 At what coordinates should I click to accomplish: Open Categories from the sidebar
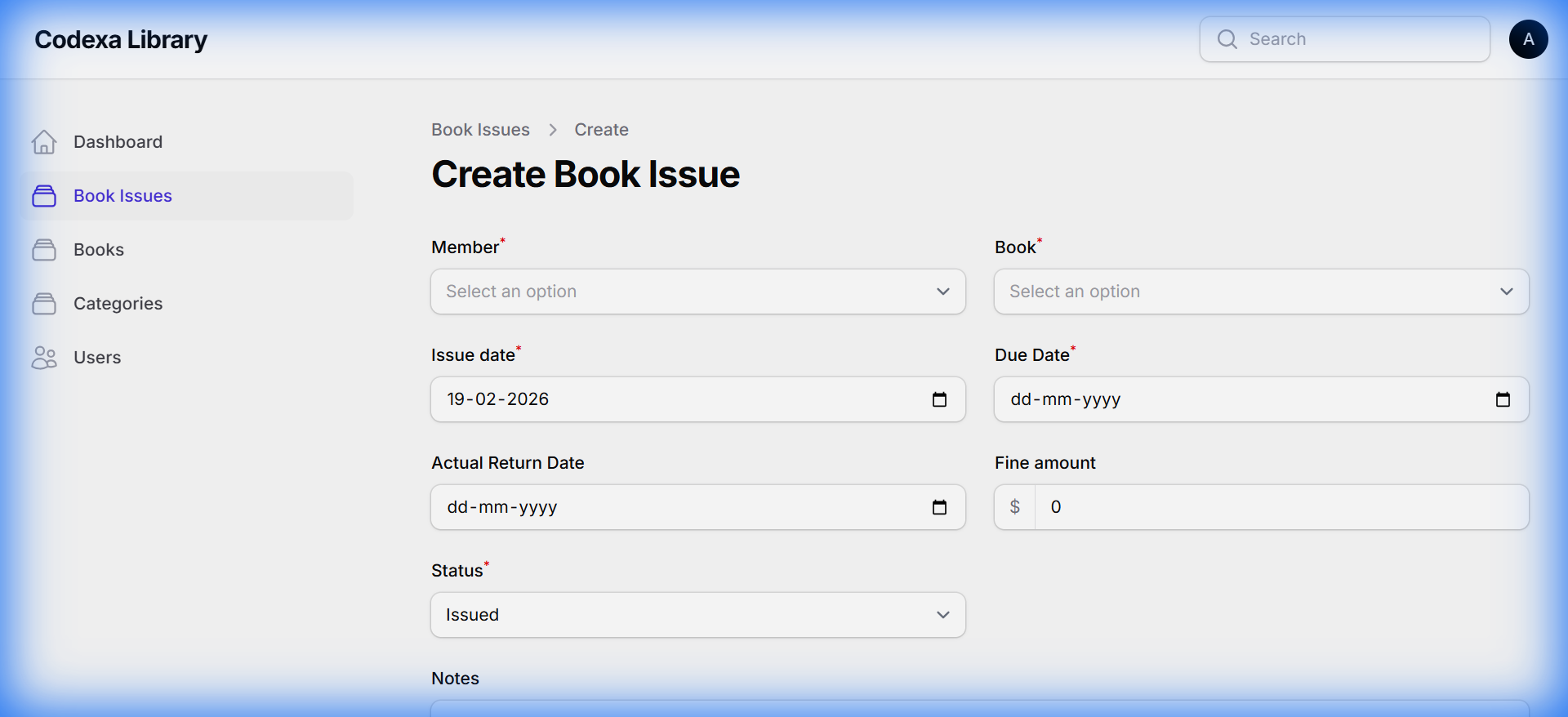coord(118,304)
